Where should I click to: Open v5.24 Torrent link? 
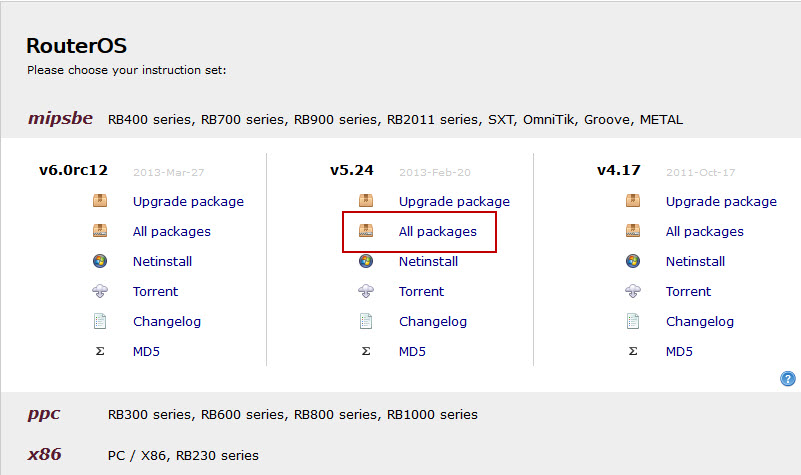421,292
